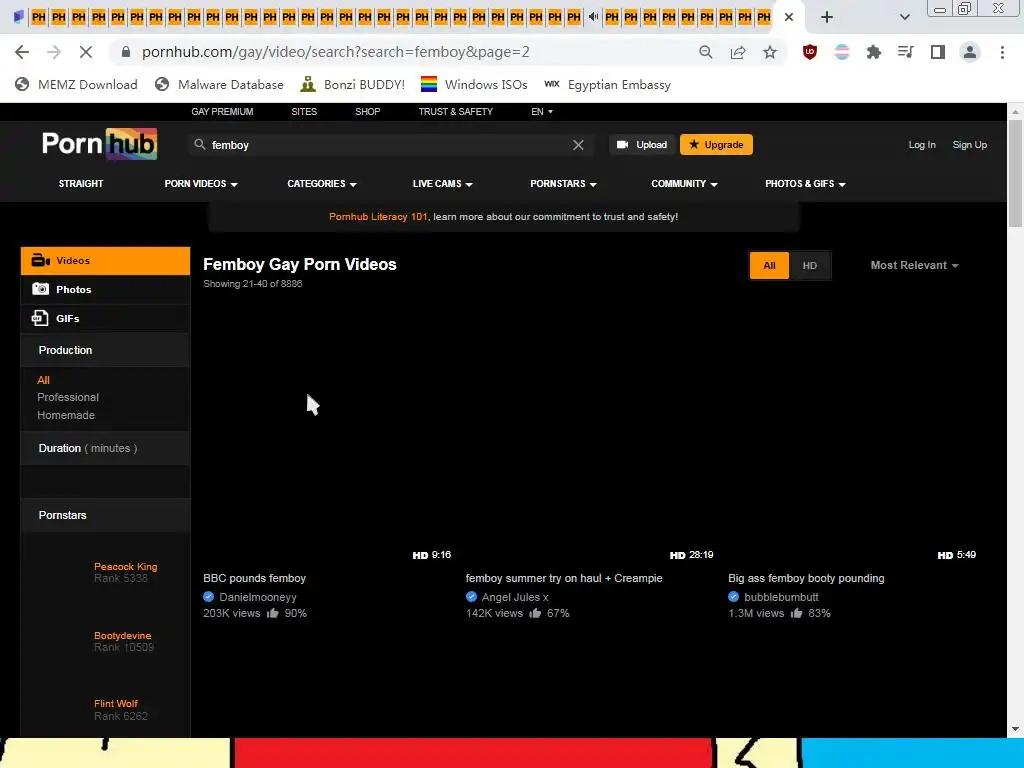Expand the PHOTOS & GIFS menu

pos(805,184)
